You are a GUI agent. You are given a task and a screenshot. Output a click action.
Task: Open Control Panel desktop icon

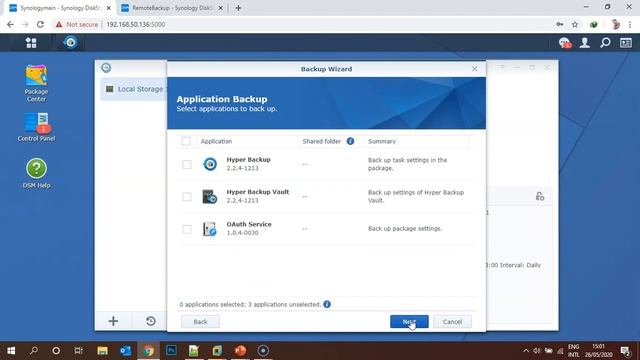point(36,127)
